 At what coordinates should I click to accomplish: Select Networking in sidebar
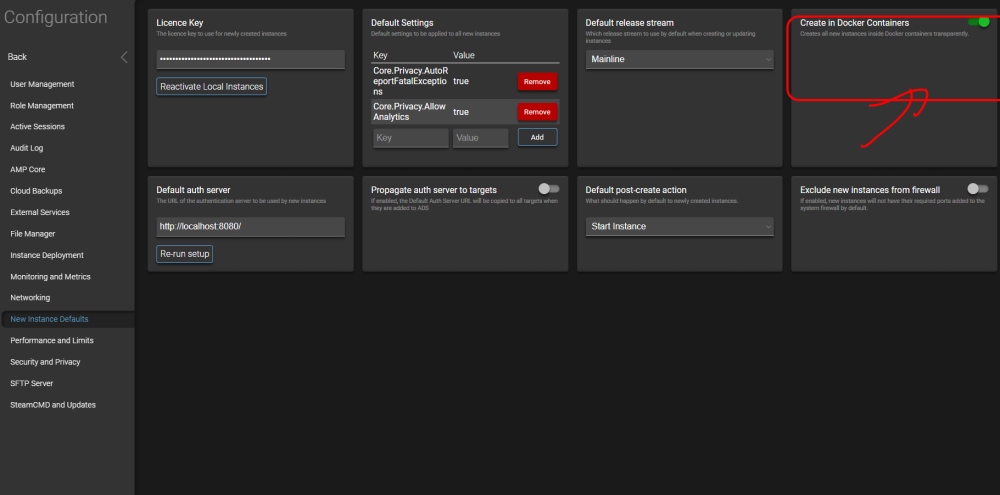[x=30, y=298]
